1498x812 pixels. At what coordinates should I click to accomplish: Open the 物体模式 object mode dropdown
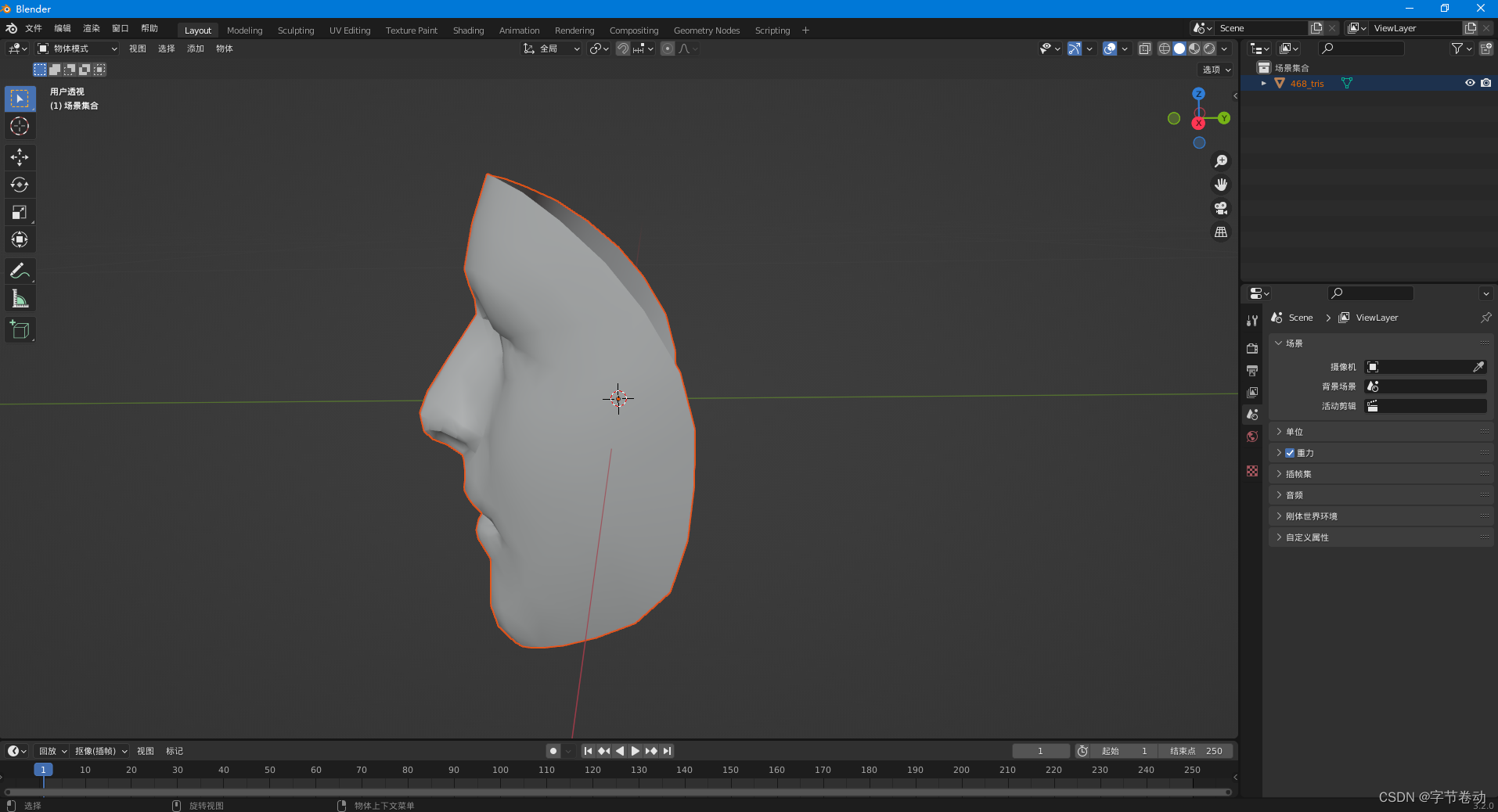pos(77,49)
